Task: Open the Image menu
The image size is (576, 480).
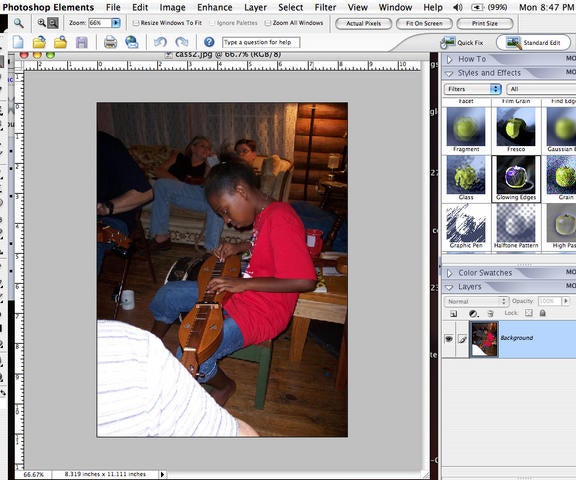Action: pyautogui.click(x=172, y=7)
